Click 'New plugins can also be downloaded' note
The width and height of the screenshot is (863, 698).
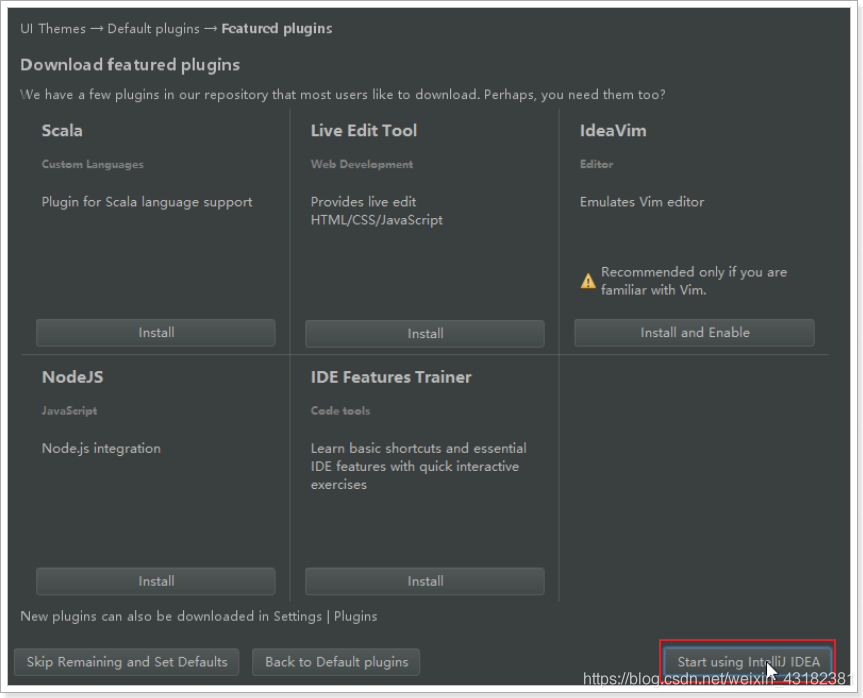199,616
